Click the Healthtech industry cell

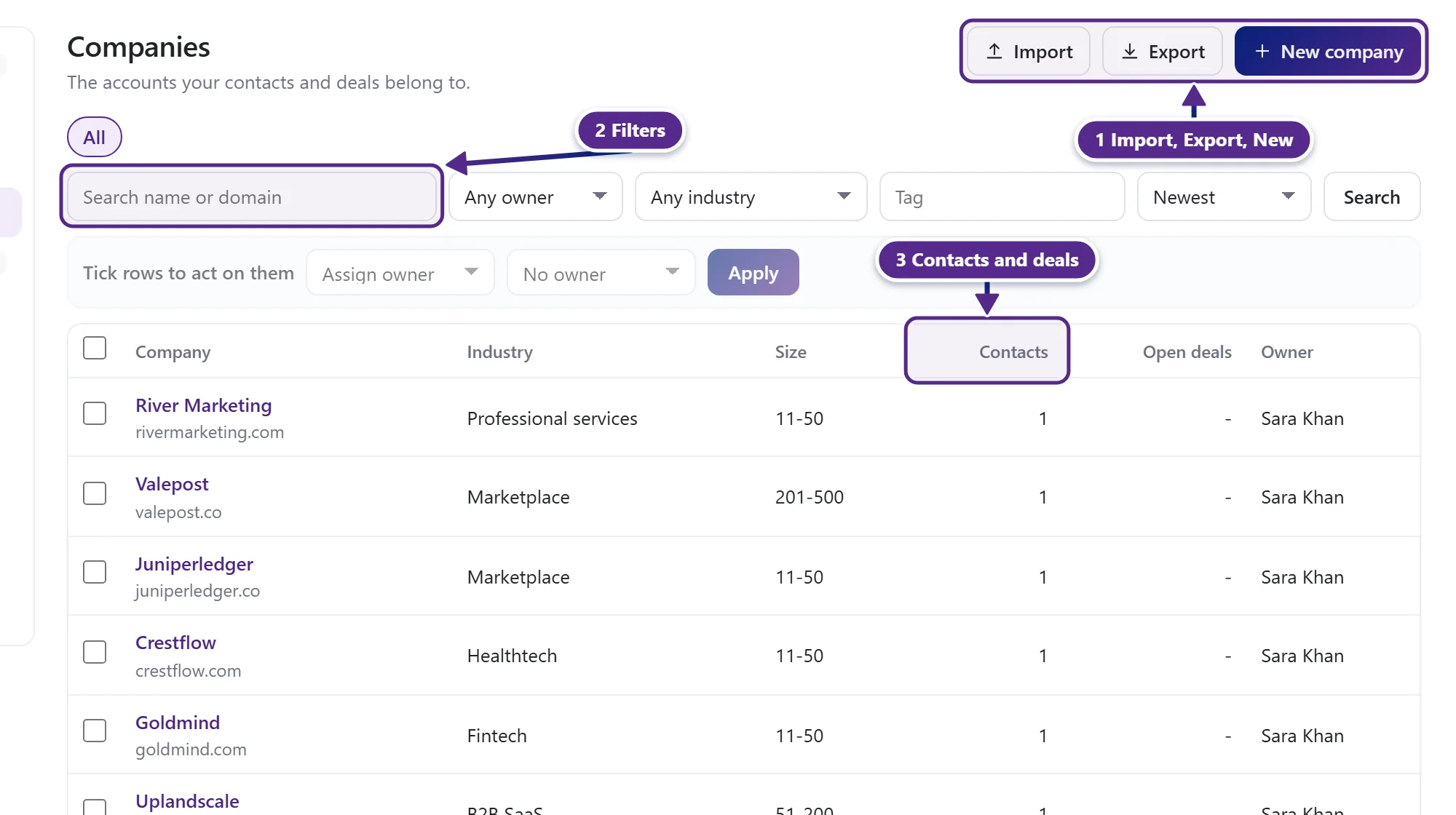click(x=513, y=656)
